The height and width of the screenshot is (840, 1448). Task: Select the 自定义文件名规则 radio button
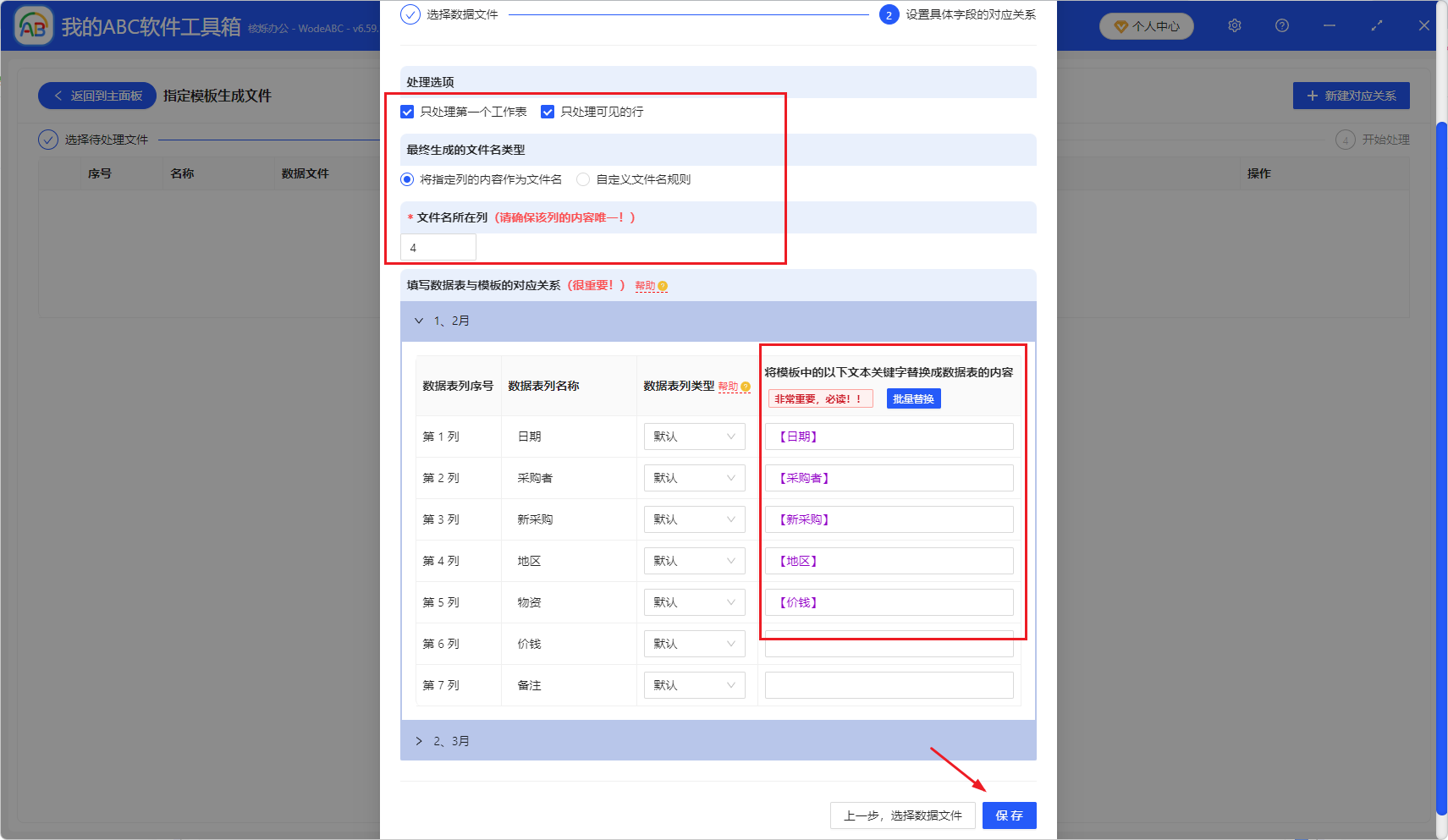582,178
